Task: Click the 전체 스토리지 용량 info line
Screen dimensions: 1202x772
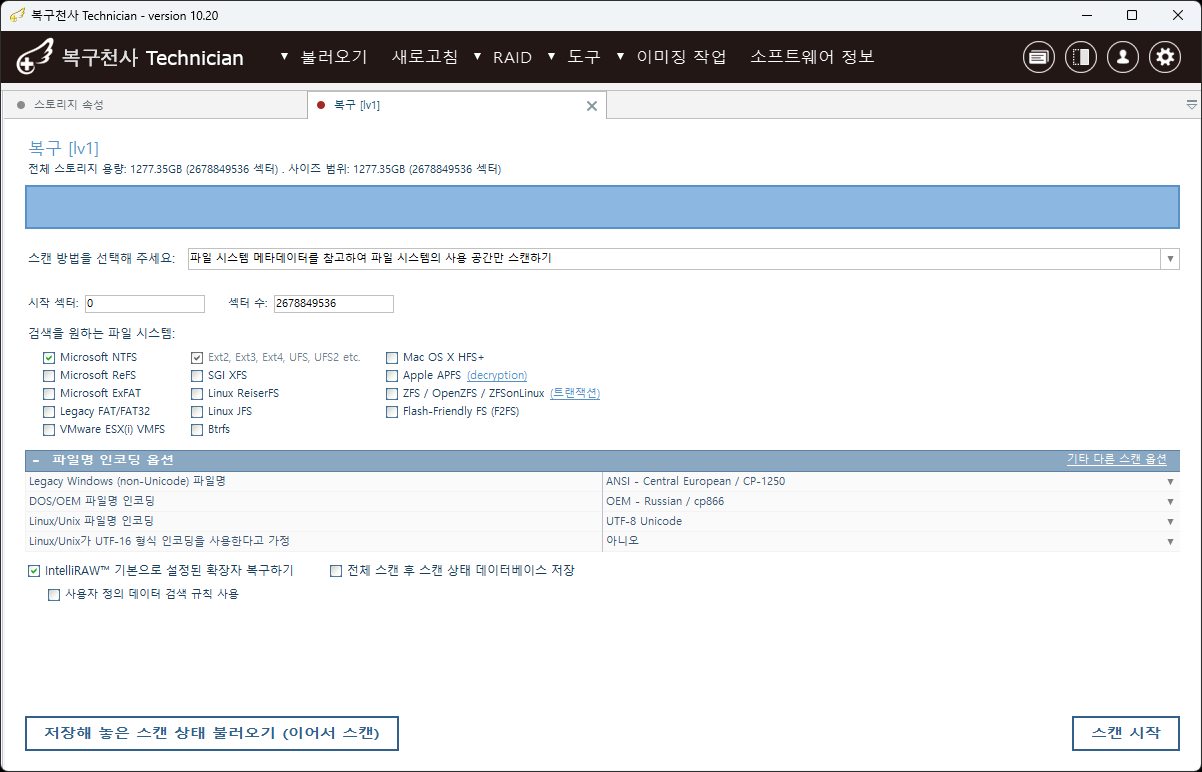Action: 265,169
